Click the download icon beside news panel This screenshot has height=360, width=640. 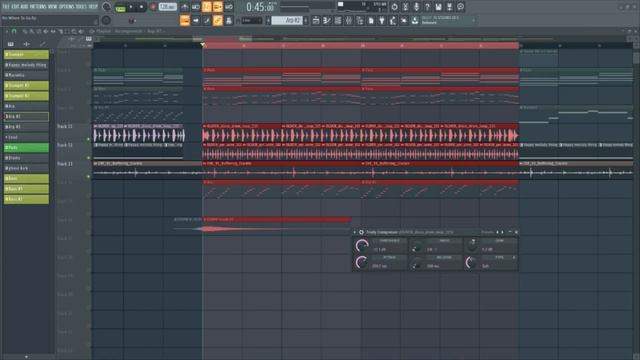(415, 20)
